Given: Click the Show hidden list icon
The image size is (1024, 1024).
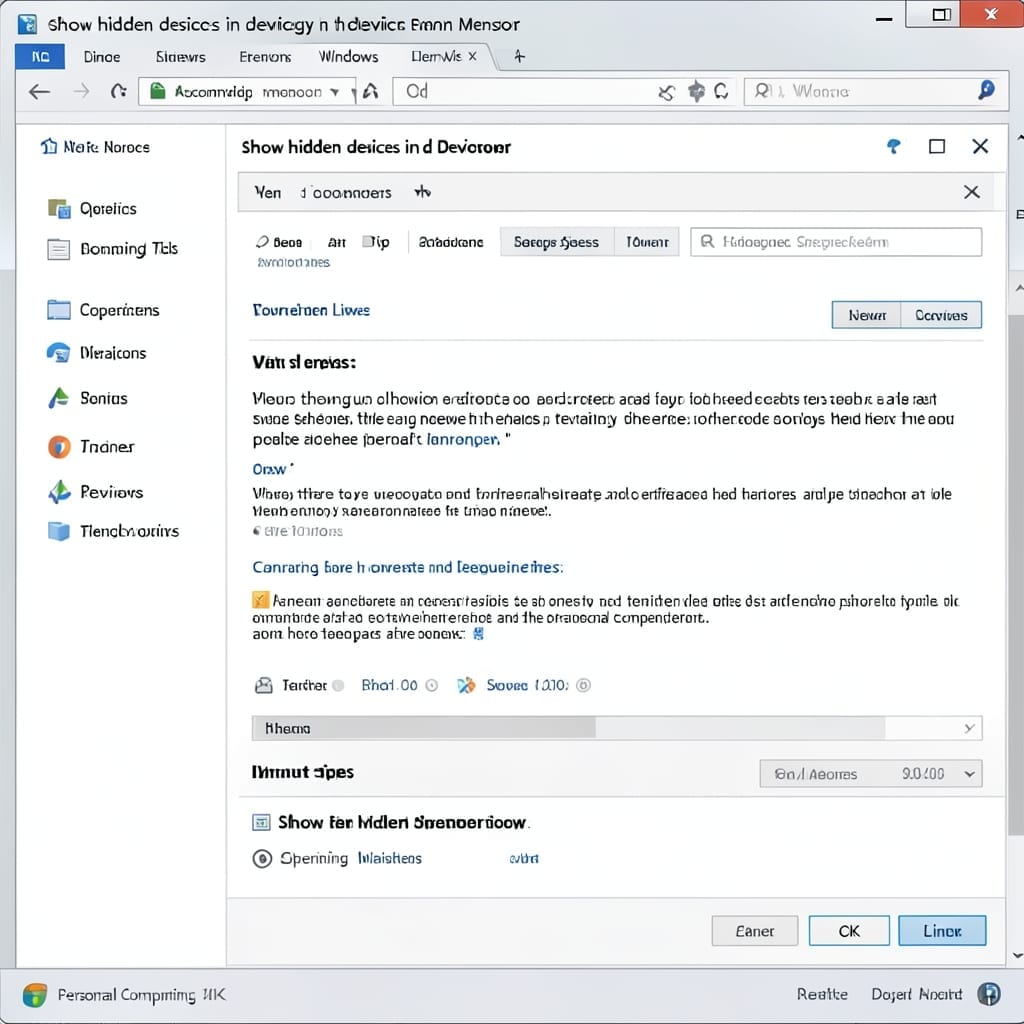Looking at the screenshot, I should tap(261, 822).
